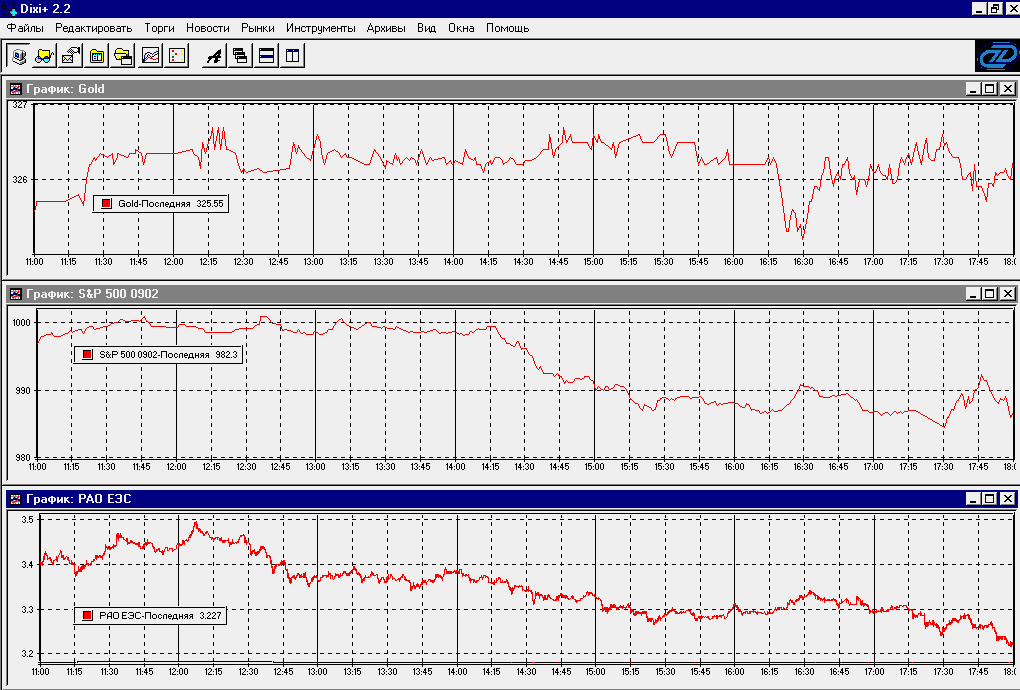Image resolution: width=1020 pixels, height=690 pixels.
Task: Open the Редактировать menu
Action: [x=94, y=28]
